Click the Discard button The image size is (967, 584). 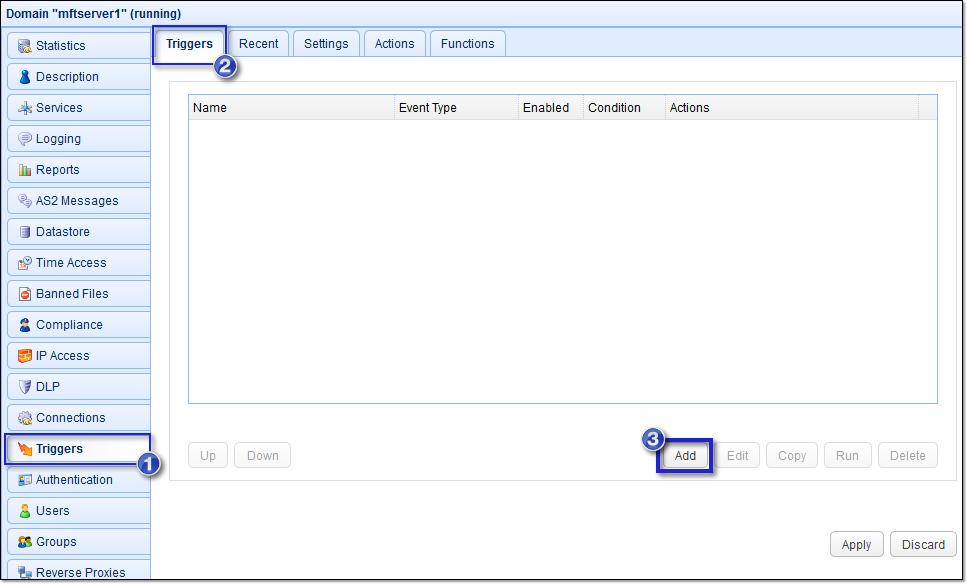[x=923, y=545]
